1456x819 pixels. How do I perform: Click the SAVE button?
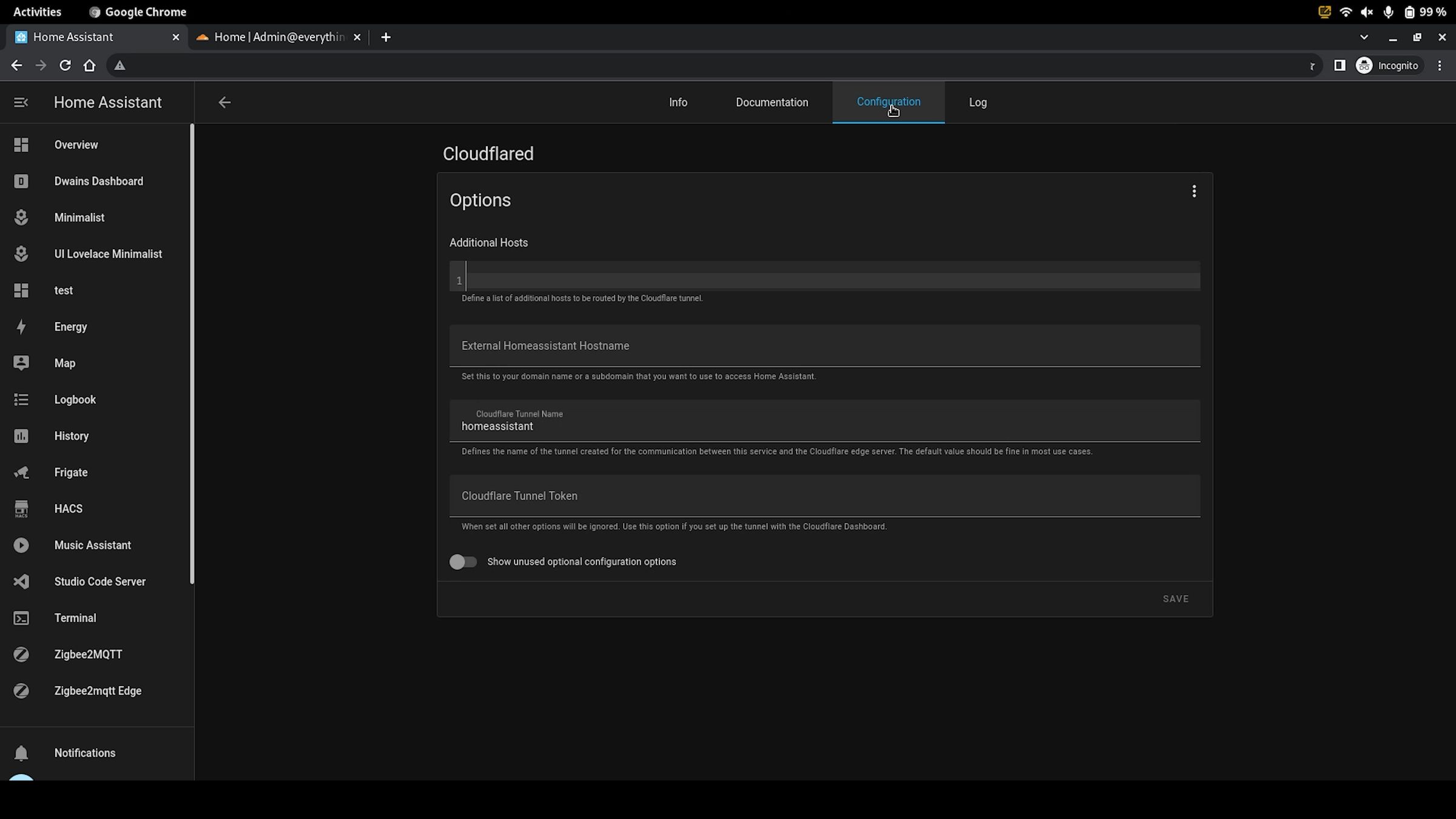click(x=1175, y=598)
